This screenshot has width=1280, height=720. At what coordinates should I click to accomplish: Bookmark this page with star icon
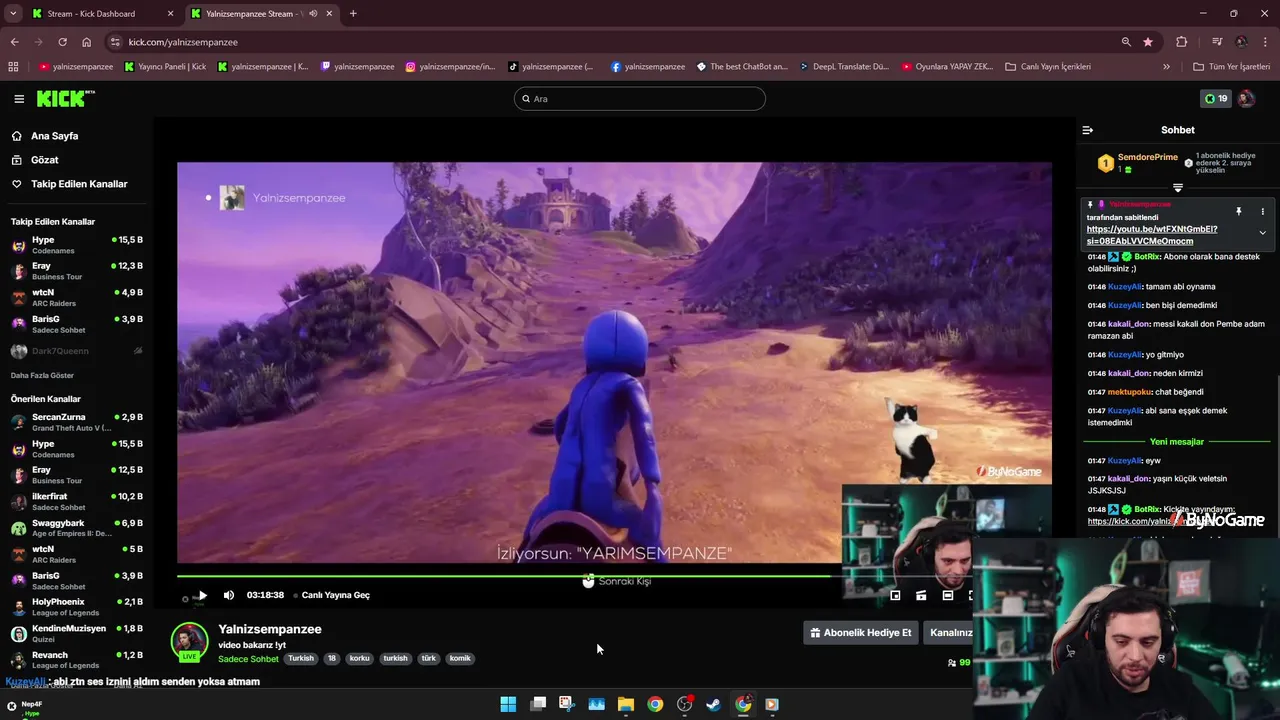coord(1148,42)
